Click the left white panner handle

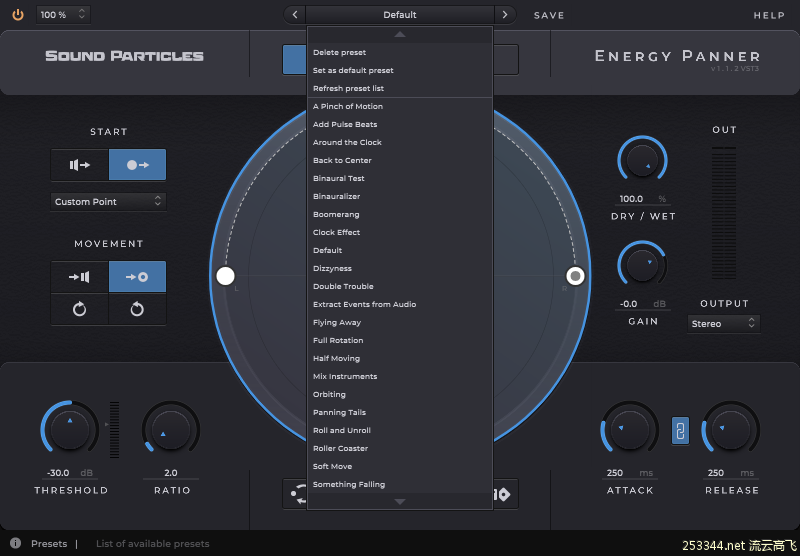[x=225, y=276]
